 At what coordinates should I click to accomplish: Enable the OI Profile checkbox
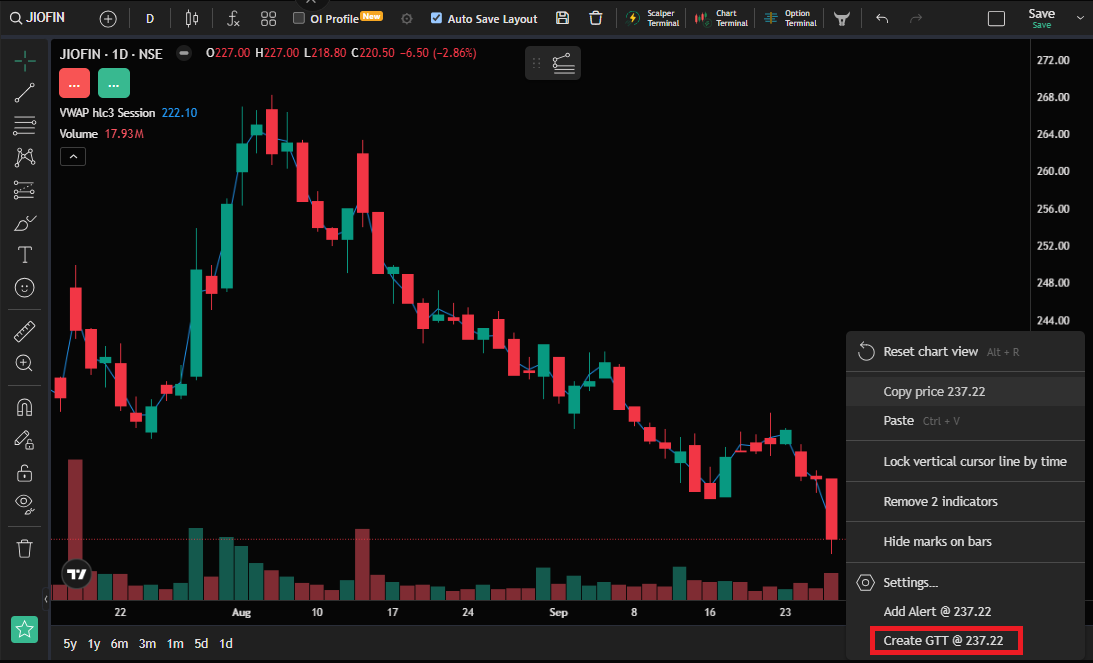(x=299, y=18)
